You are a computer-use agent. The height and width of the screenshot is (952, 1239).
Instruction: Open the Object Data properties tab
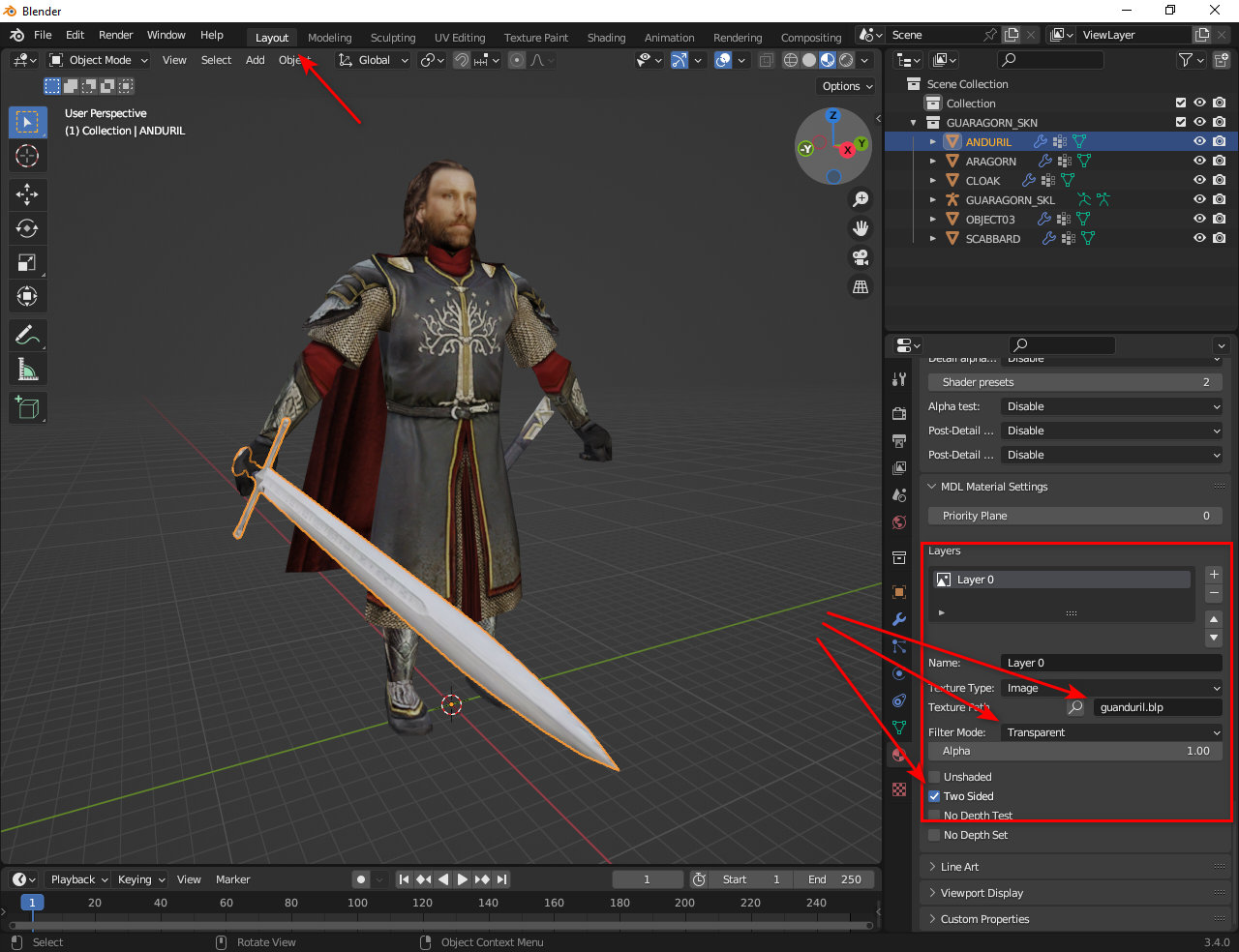[x=899, y=728]
